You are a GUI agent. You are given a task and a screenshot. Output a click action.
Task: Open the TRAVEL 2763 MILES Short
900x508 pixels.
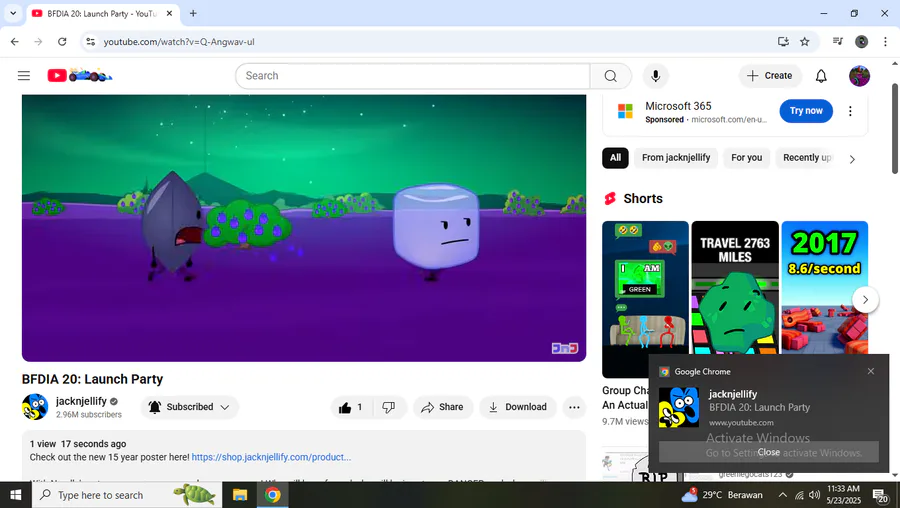coord(735,287)
